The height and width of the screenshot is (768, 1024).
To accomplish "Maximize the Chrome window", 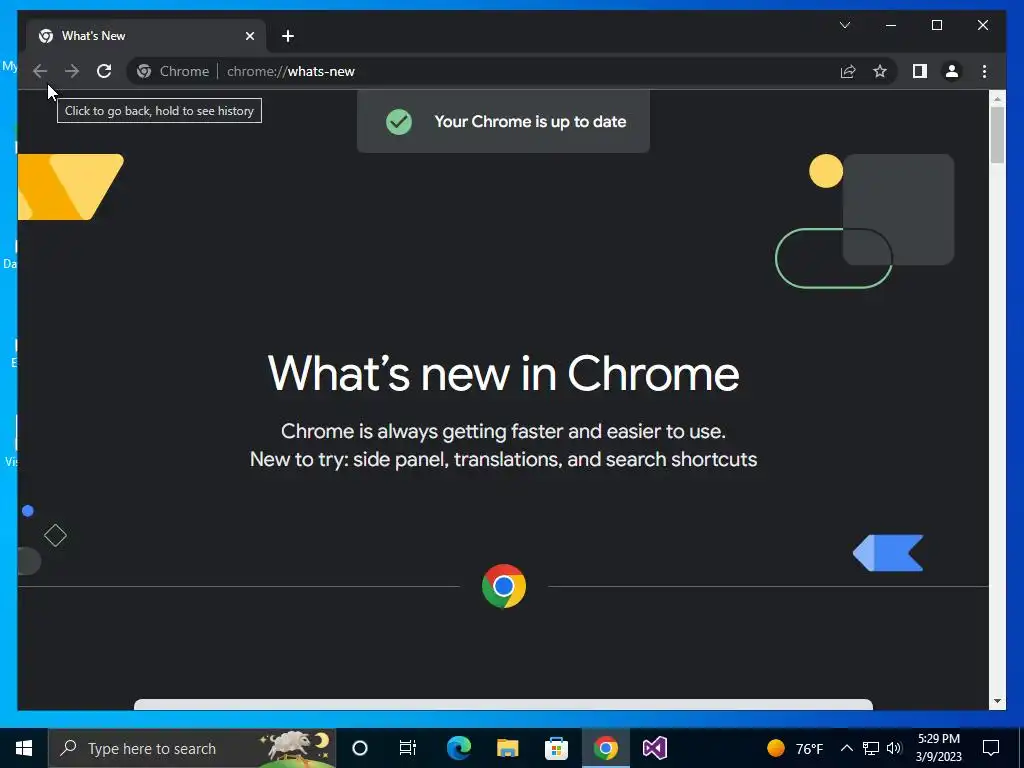I will click(936, 25).
